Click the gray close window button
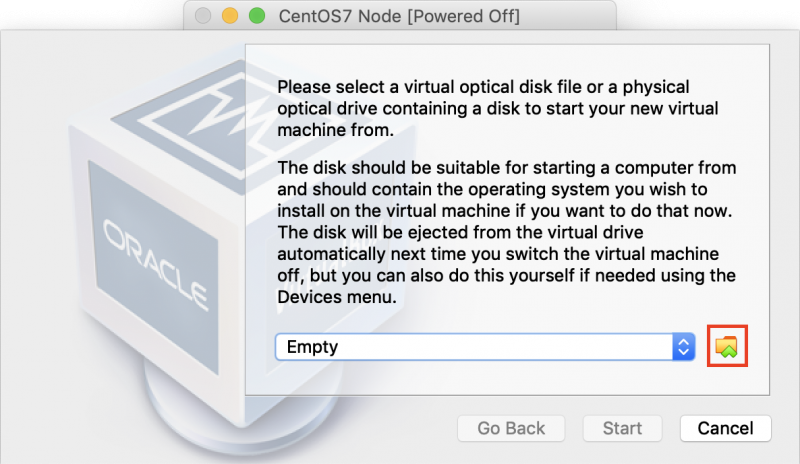The width and height of the screenshot is (800, 464). click(203, 16)
